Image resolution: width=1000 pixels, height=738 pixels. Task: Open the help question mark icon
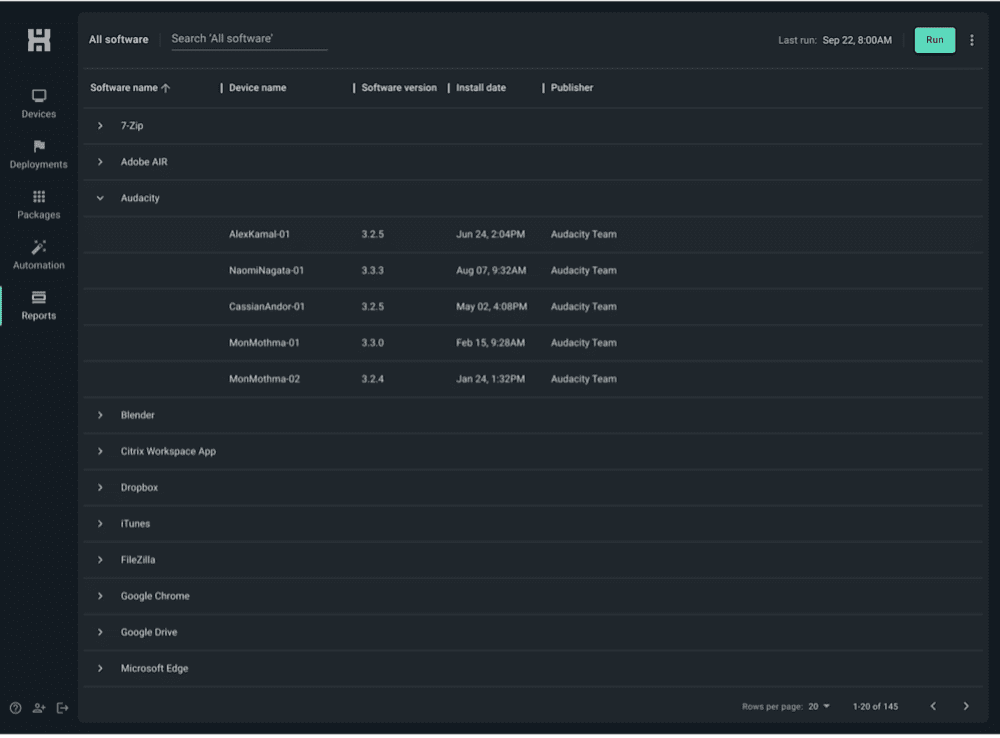coord(15,708)
